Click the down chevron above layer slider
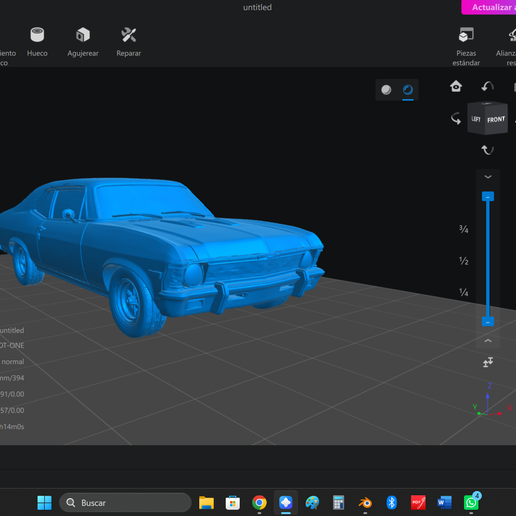The image size is (516, 516). 488,177
